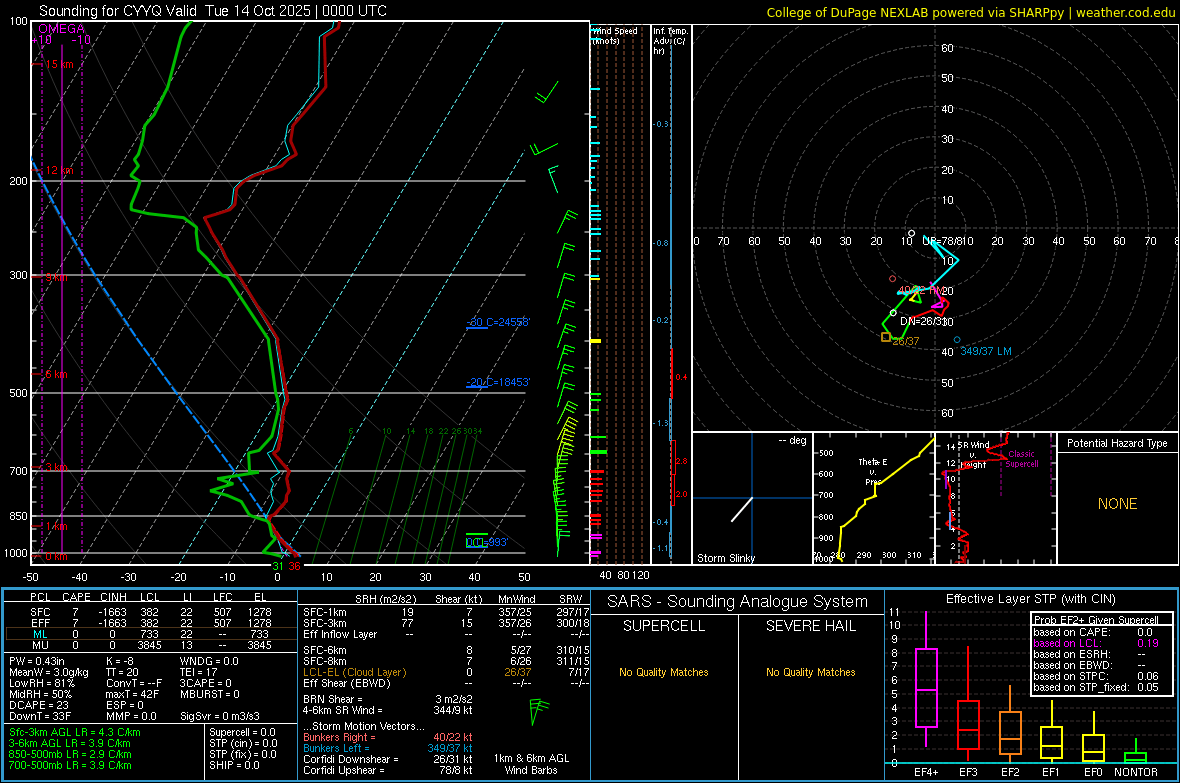Click the -20 C=18453' level label
The width and height of the screenshot is (1180, 783).
pyautogui.click(x=498, y=382)
